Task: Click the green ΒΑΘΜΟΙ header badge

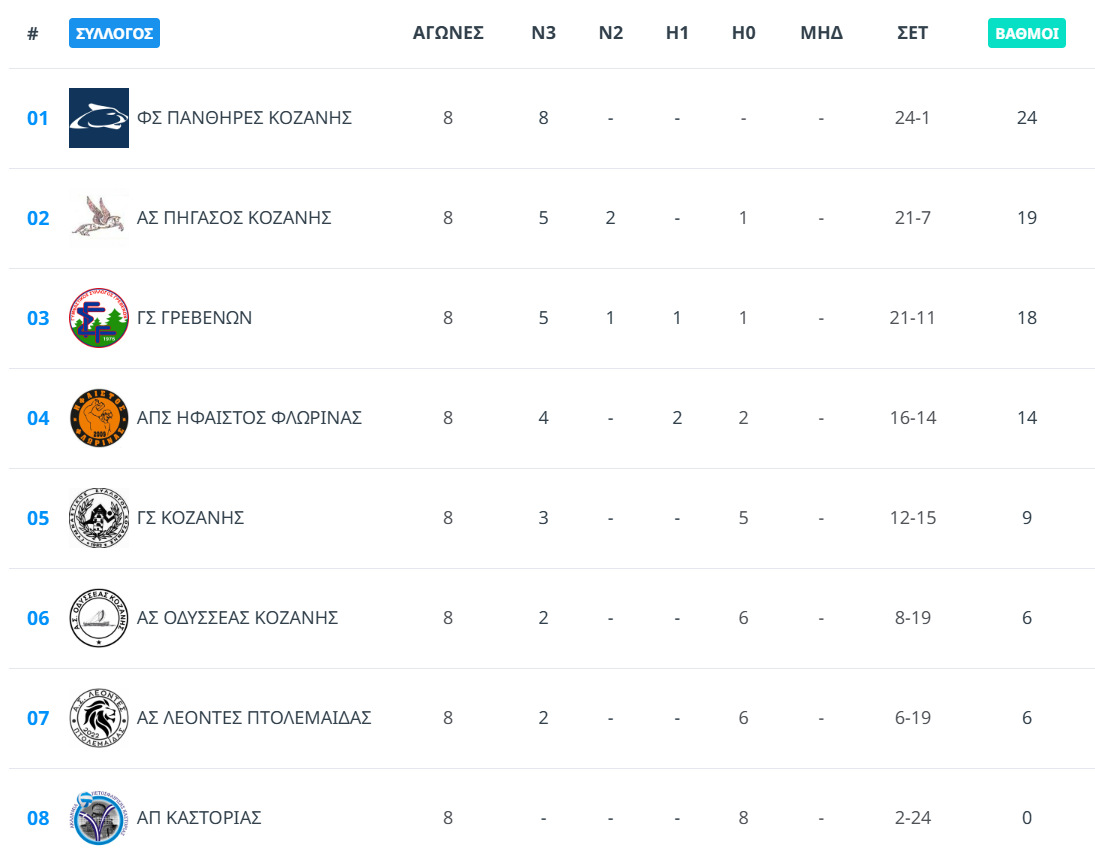Action: [x=1026, y=33]
